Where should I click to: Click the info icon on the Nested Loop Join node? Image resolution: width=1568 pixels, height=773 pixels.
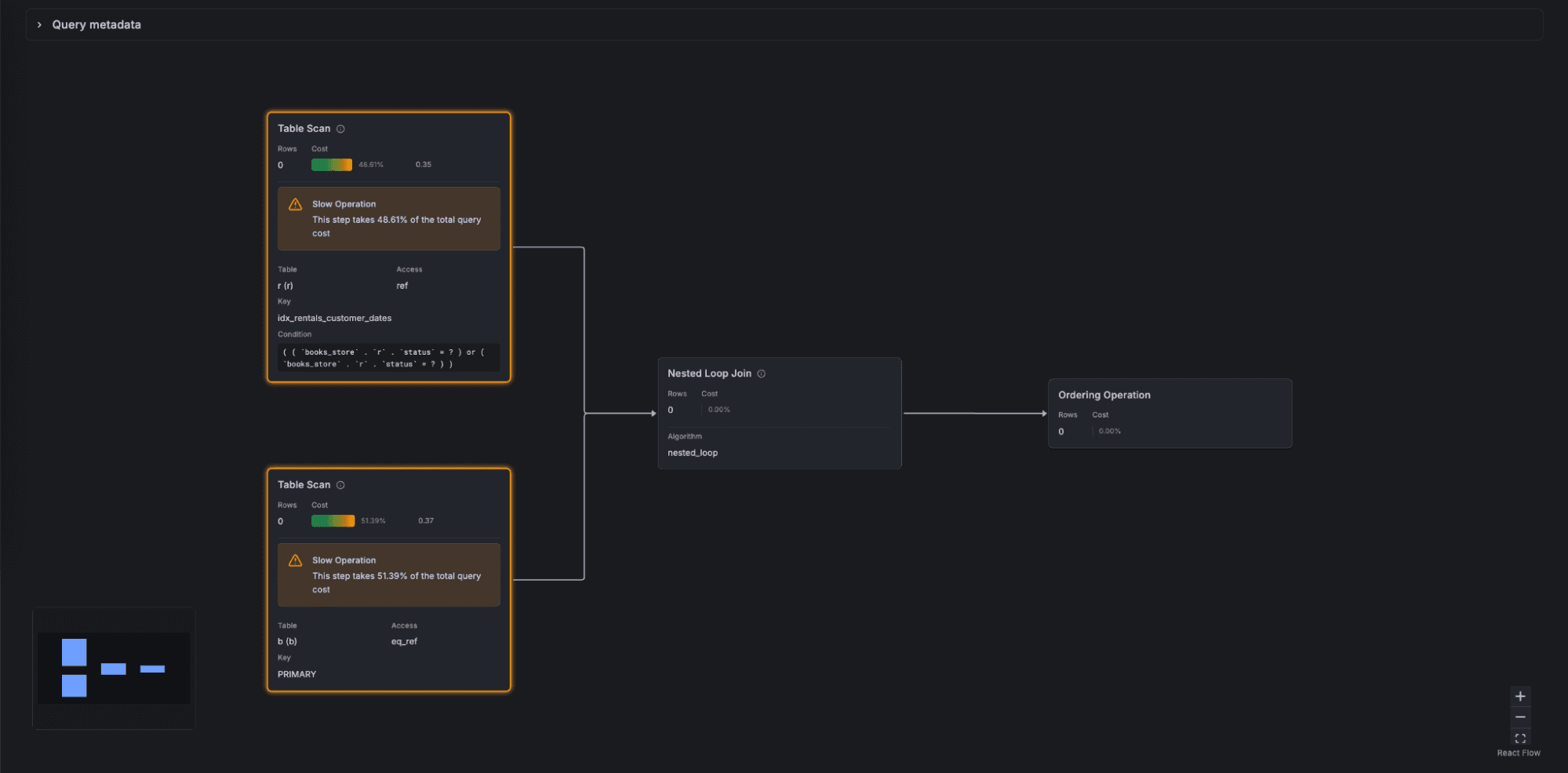tap(760, 373)
